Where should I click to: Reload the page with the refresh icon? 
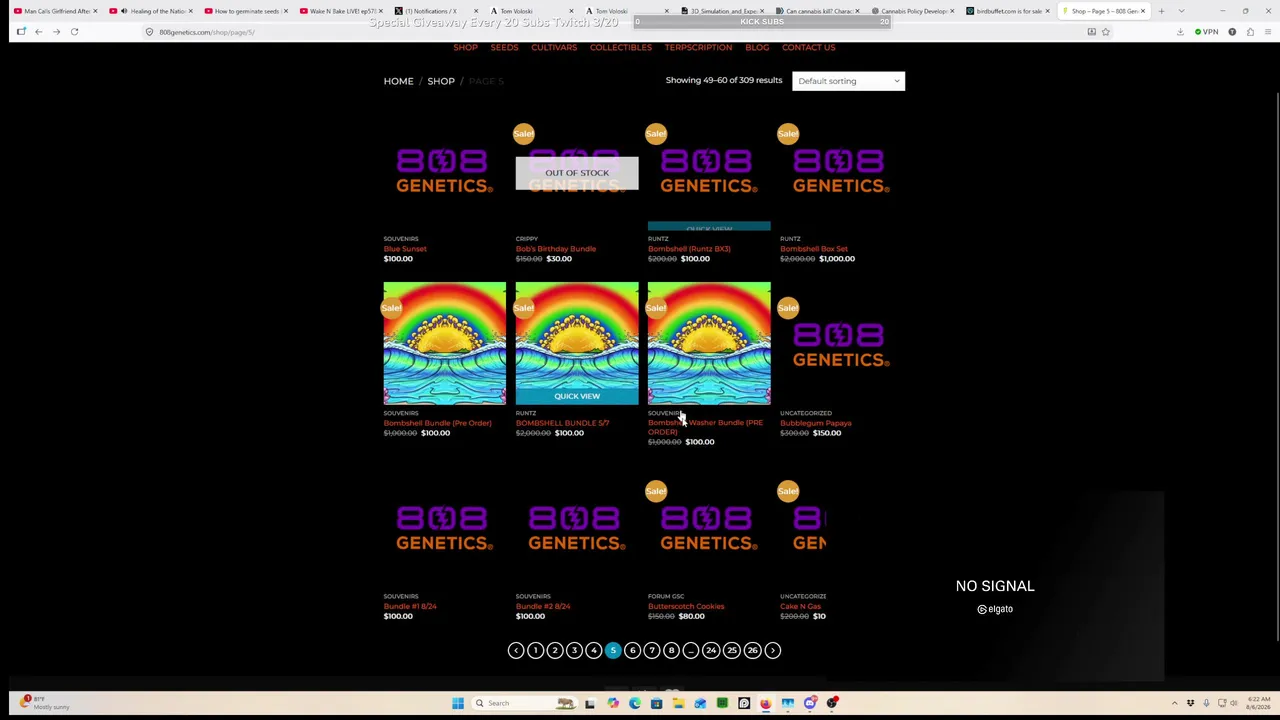click(x=74, y=32)
